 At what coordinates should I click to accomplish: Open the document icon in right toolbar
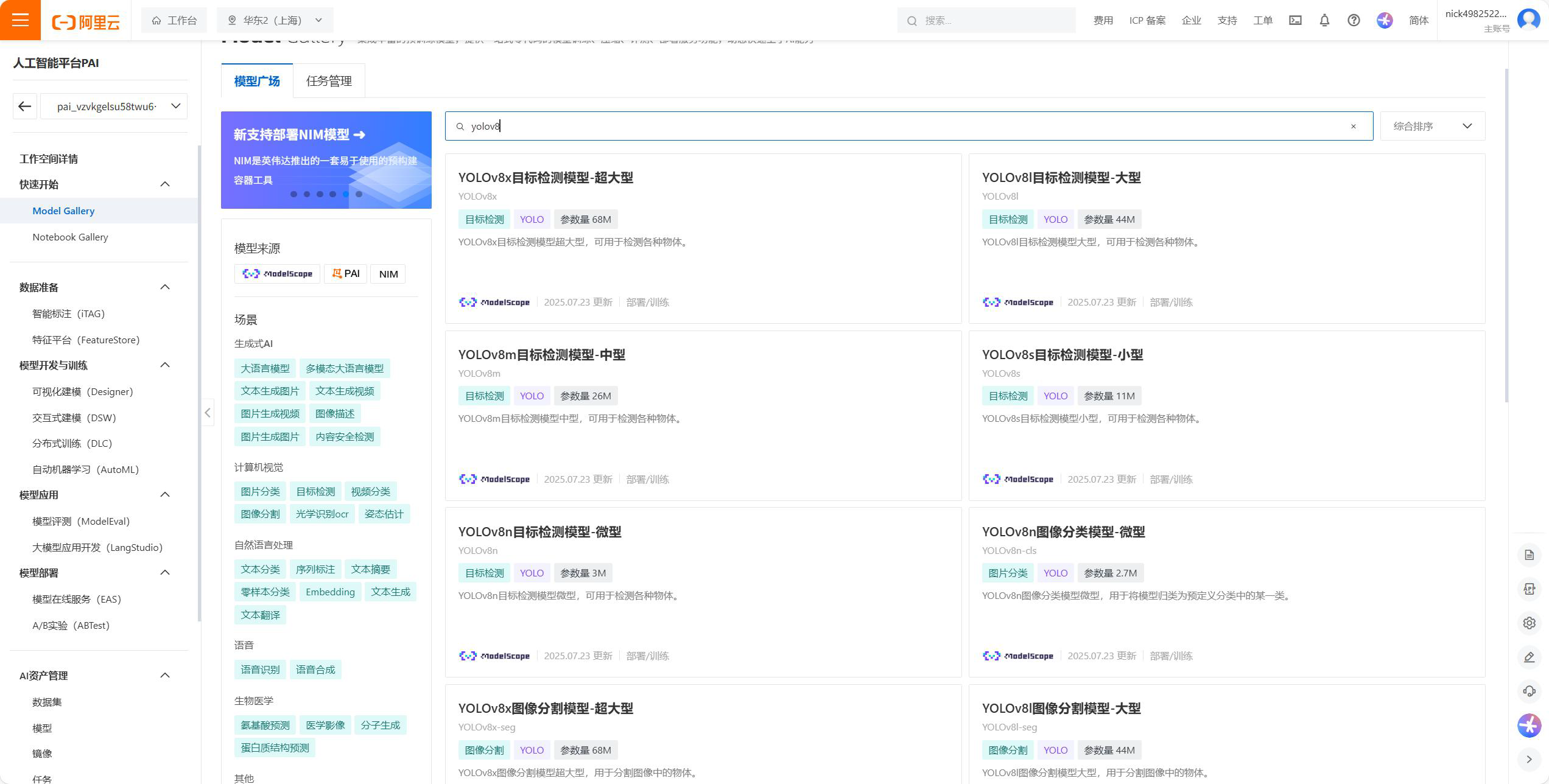pos(1529,555)
